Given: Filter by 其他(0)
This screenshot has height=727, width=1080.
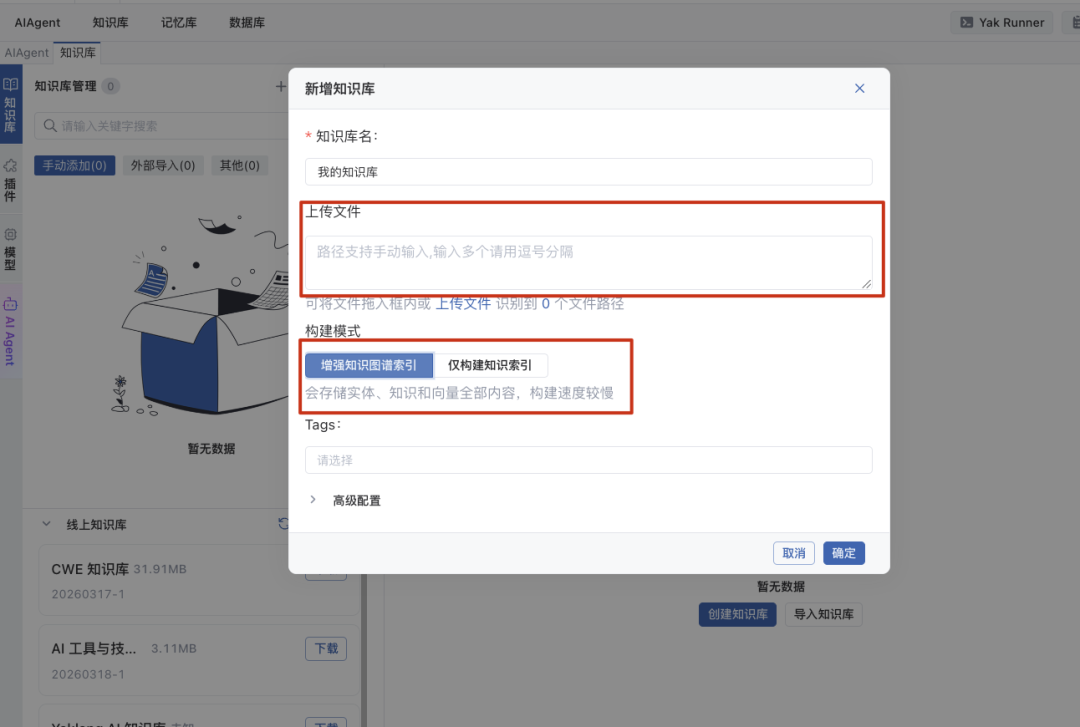Looking at the screenshot, I should coord(239,165).
